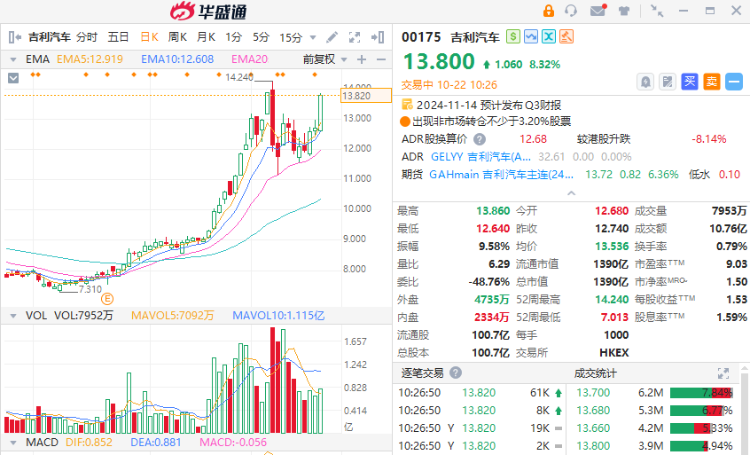This screenshot has height=455, width=750.
Task: Open the GELYY ADR link
Action: coord(481,157)
